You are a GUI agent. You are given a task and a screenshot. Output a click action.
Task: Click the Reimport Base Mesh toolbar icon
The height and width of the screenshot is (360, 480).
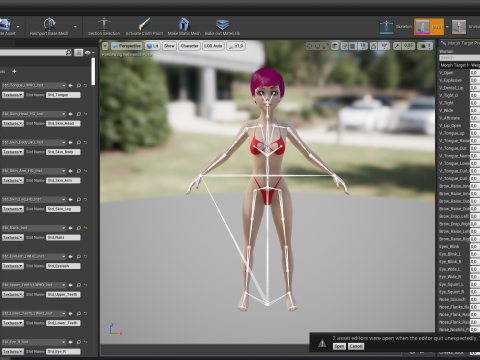click(49, 26)
